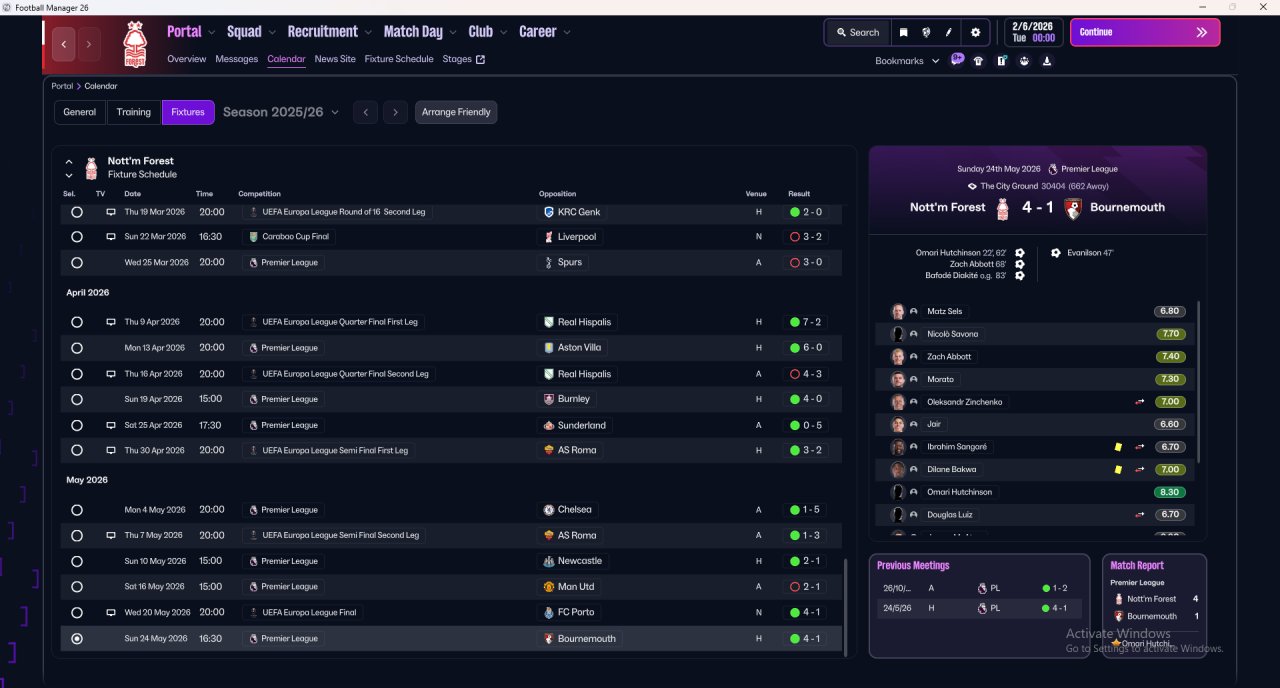
Task: Open the 9+ messages notification icon
Action: [x=957, y=60]
